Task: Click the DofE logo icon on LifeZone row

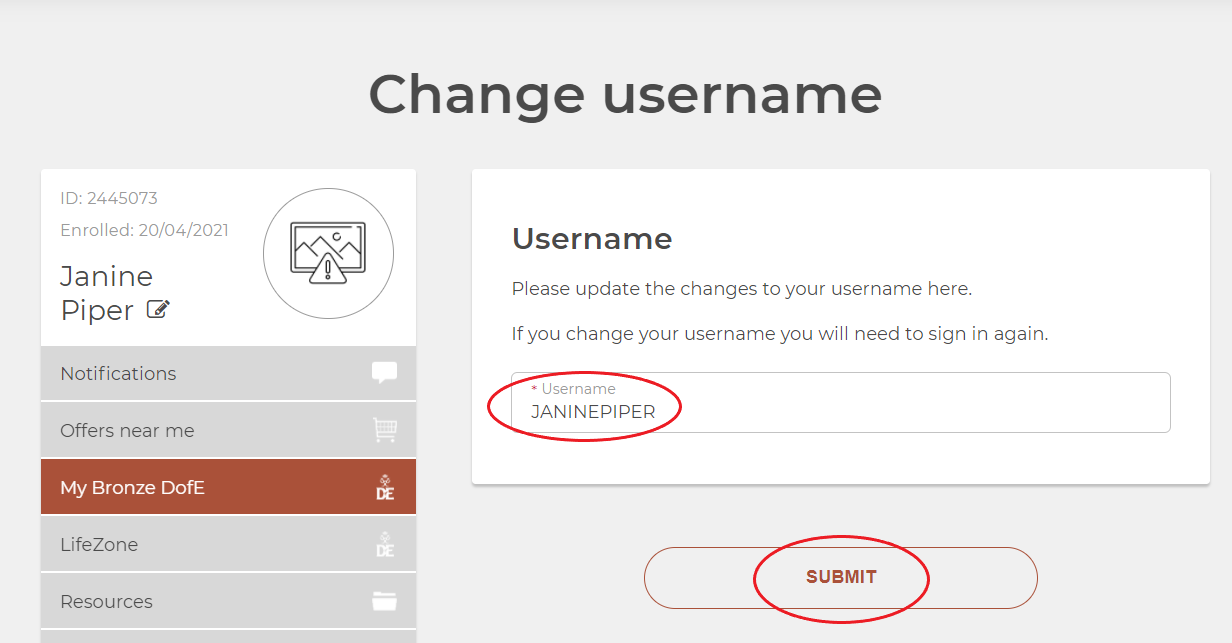Action: pos(385,544)
